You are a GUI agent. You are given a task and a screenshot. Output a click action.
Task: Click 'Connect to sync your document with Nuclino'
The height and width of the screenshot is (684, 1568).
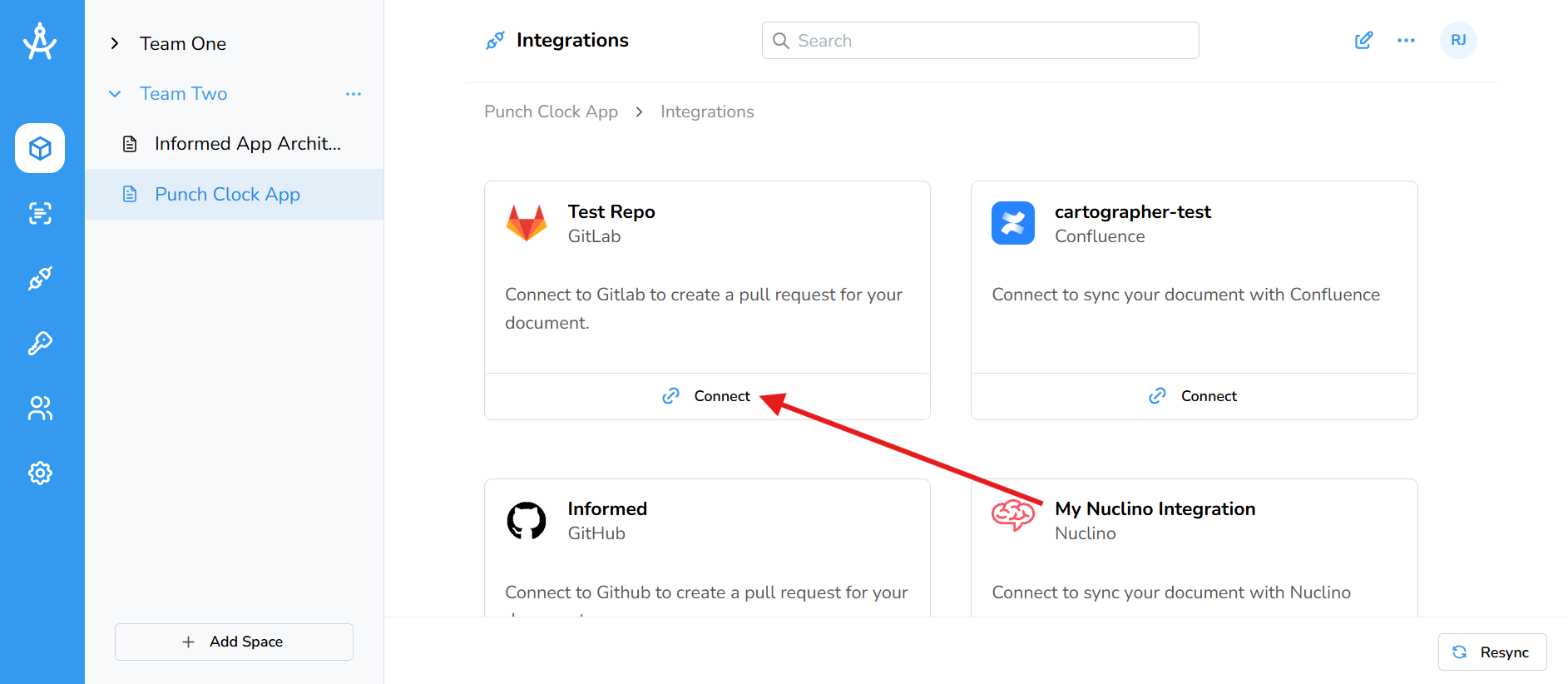[1171, 592]
